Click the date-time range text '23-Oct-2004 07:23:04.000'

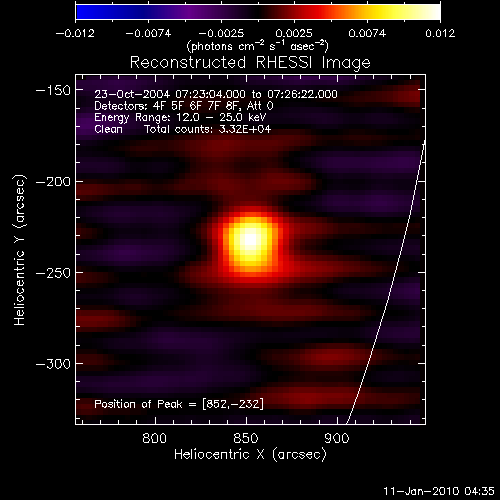(170, 94)
